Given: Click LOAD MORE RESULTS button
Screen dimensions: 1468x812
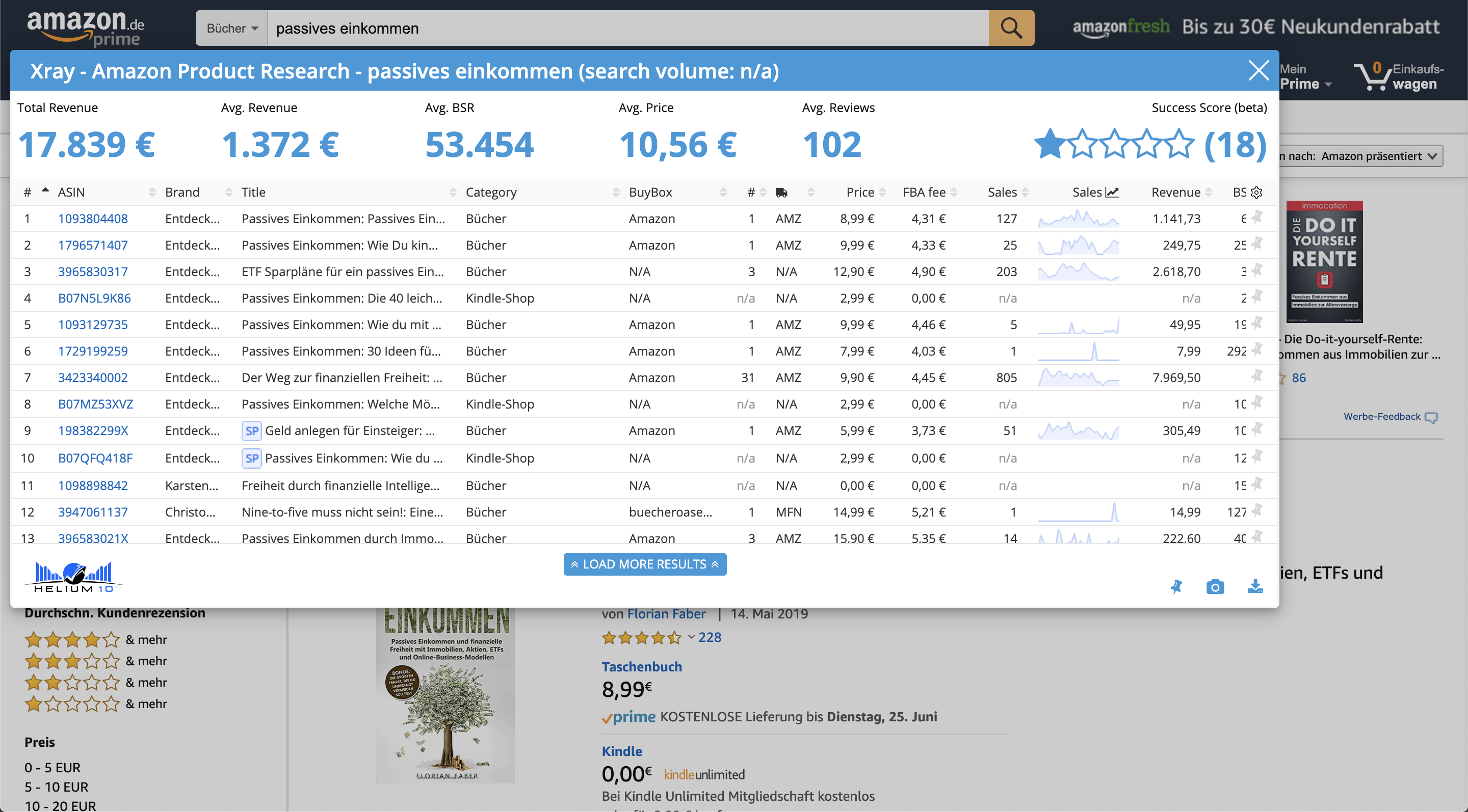Looking at the screenshot, I should tap(644, 564).
